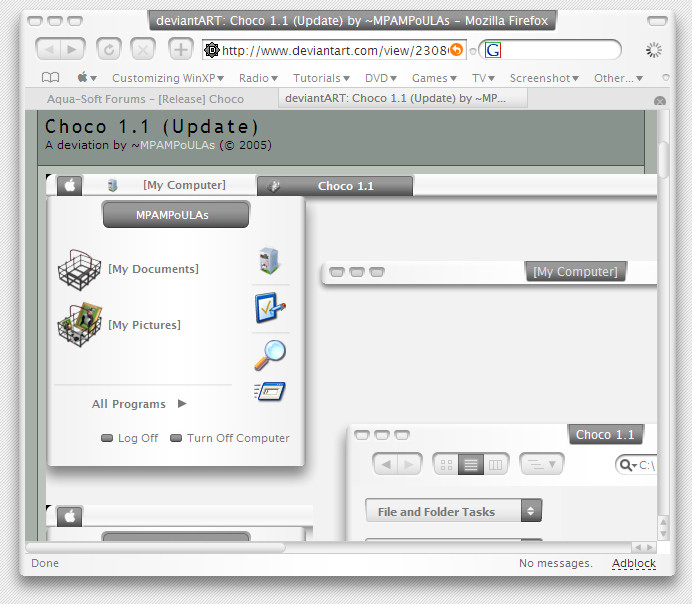The width and height of the screenshot is (692, 604).
Task: Open [My Pictures] basket icon
Action: point(79,325)
